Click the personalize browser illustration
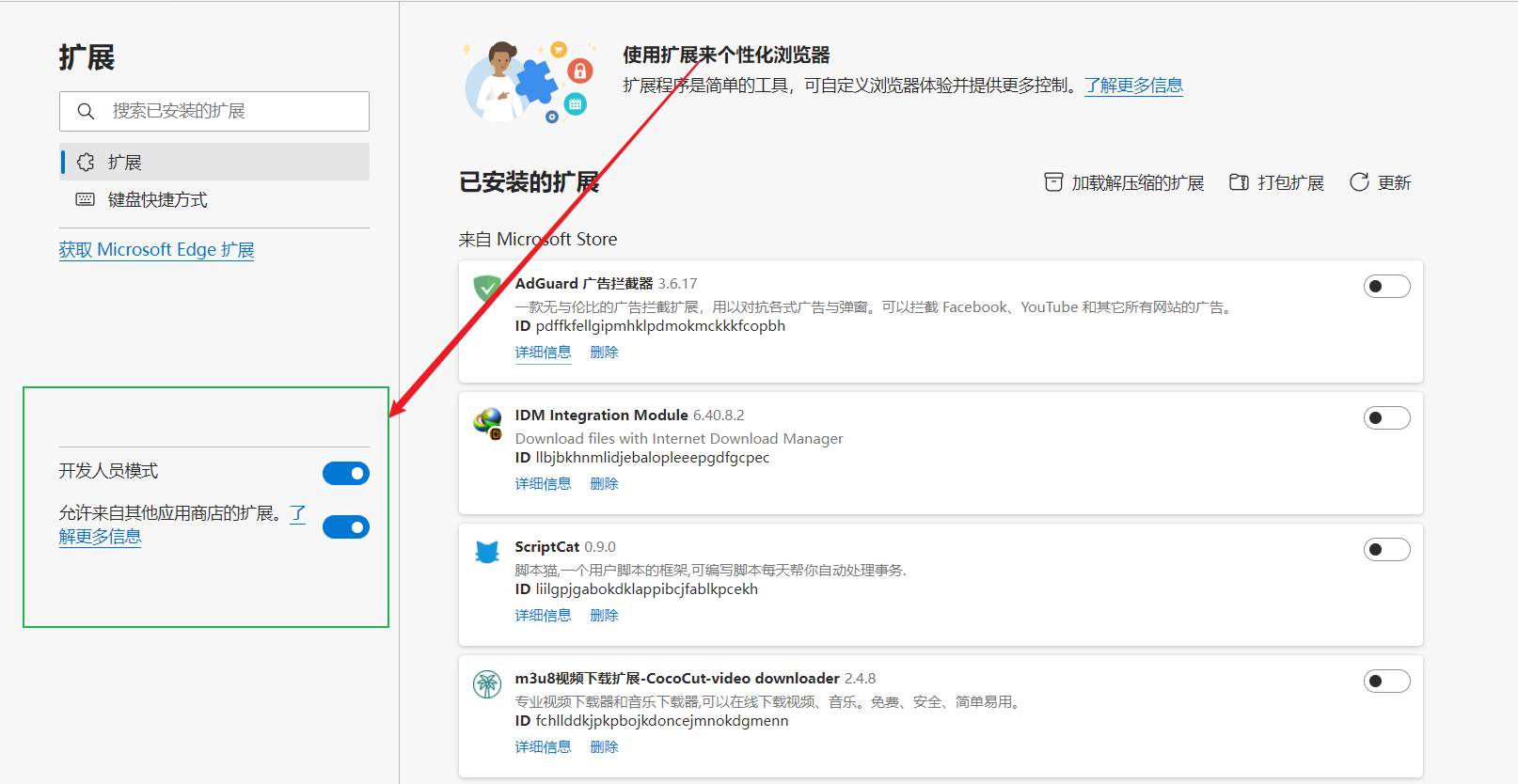Image resolution: width=1518 pixels, height=784 pixels. 528,82
